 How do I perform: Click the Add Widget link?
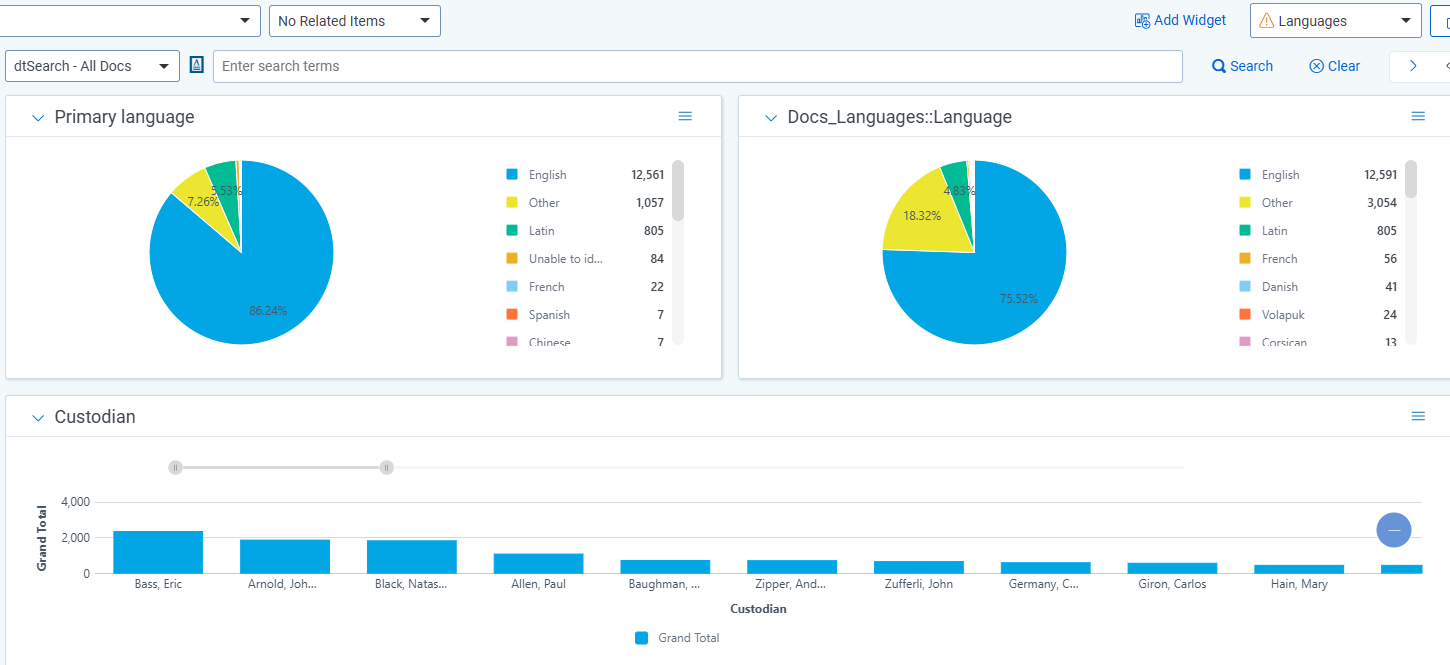(1180, 20)
